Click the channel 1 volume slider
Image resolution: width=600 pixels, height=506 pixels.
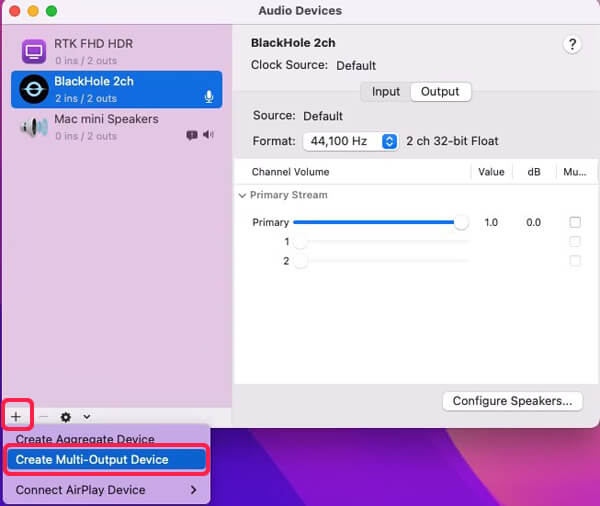click(380, 242)
